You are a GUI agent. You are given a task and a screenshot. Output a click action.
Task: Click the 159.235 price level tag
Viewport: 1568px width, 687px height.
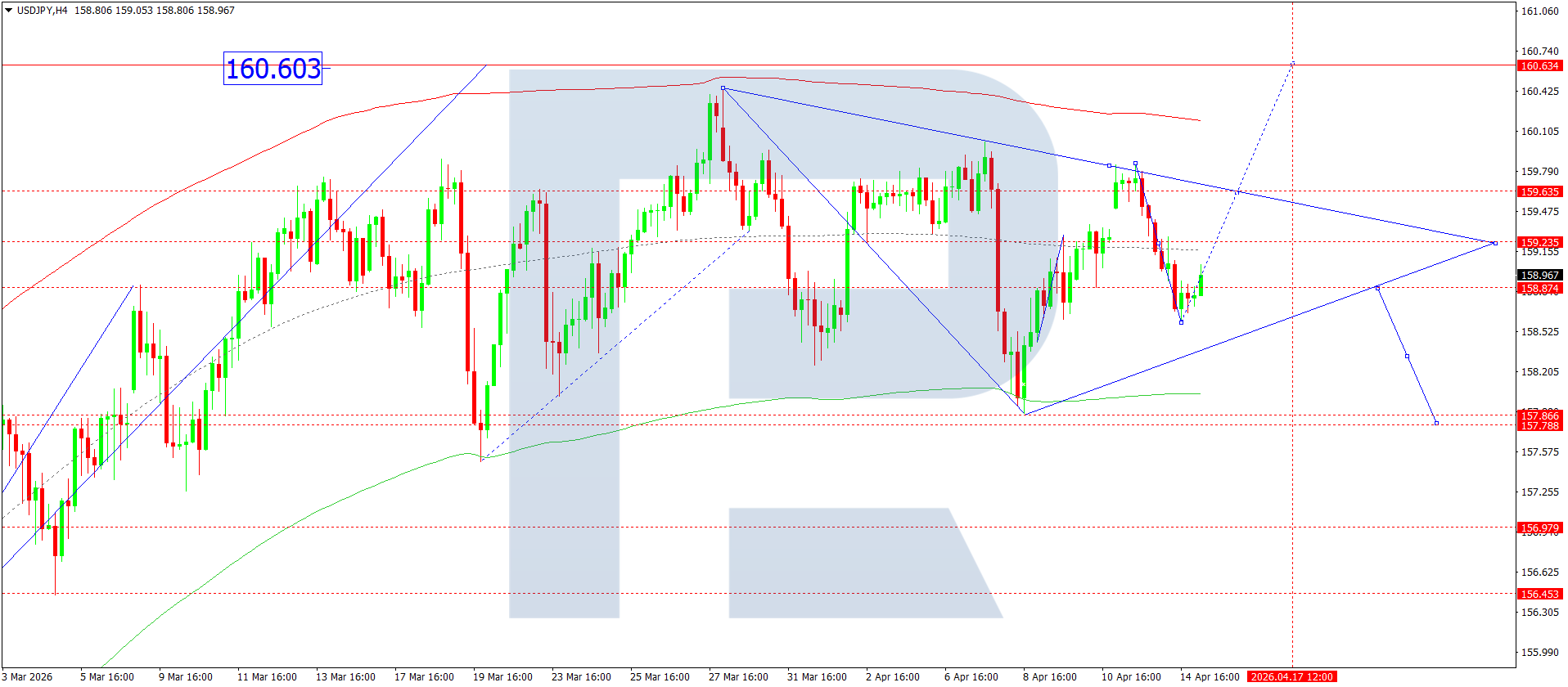pyautogui.click(x=1539, y=243)
